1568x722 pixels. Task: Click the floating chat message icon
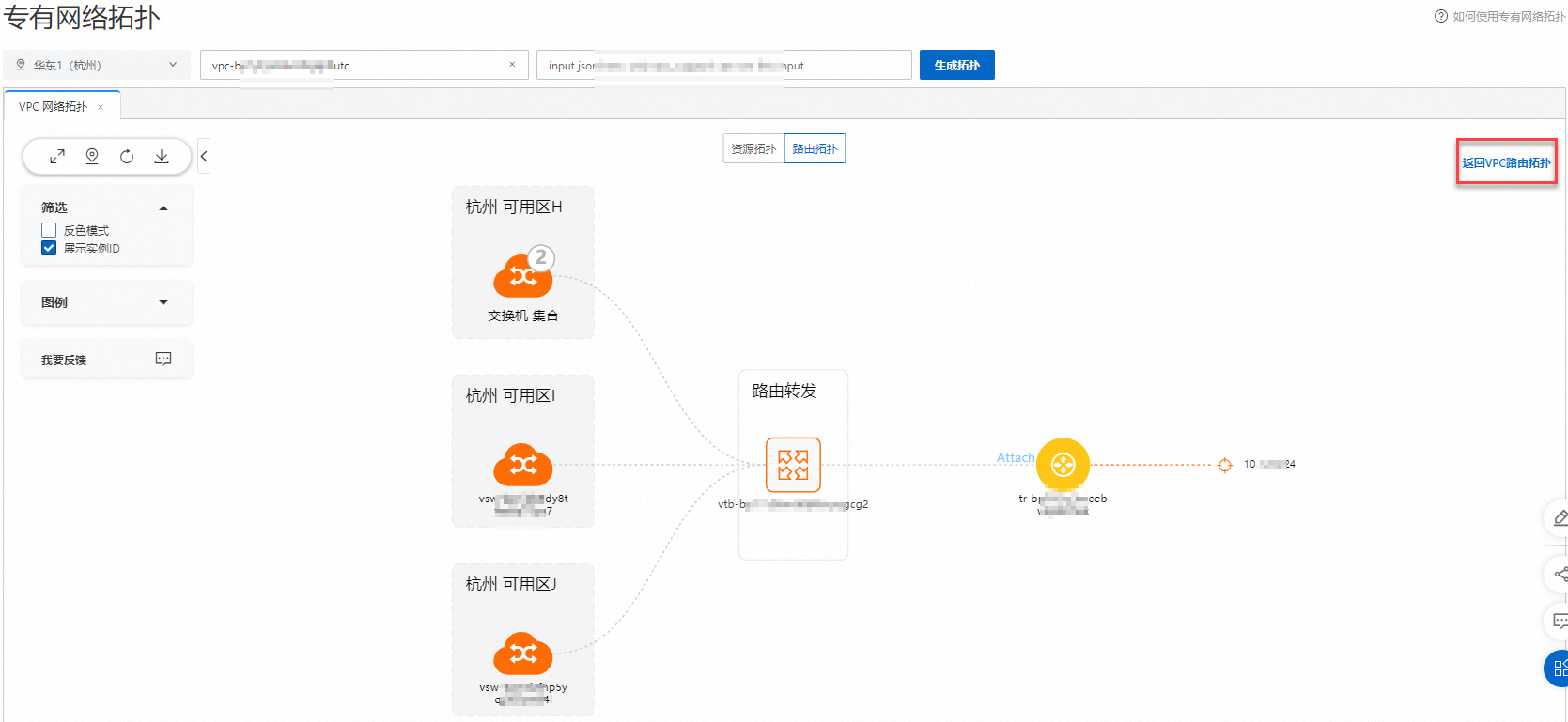1559,621
